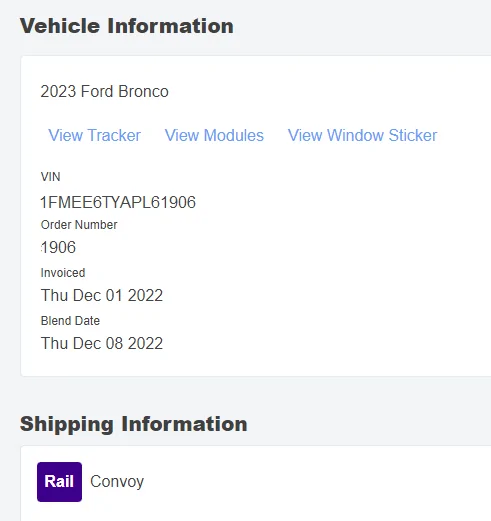
Task: Click the Blend Date Thu Dec 08 2022
Action: point(102,343)
